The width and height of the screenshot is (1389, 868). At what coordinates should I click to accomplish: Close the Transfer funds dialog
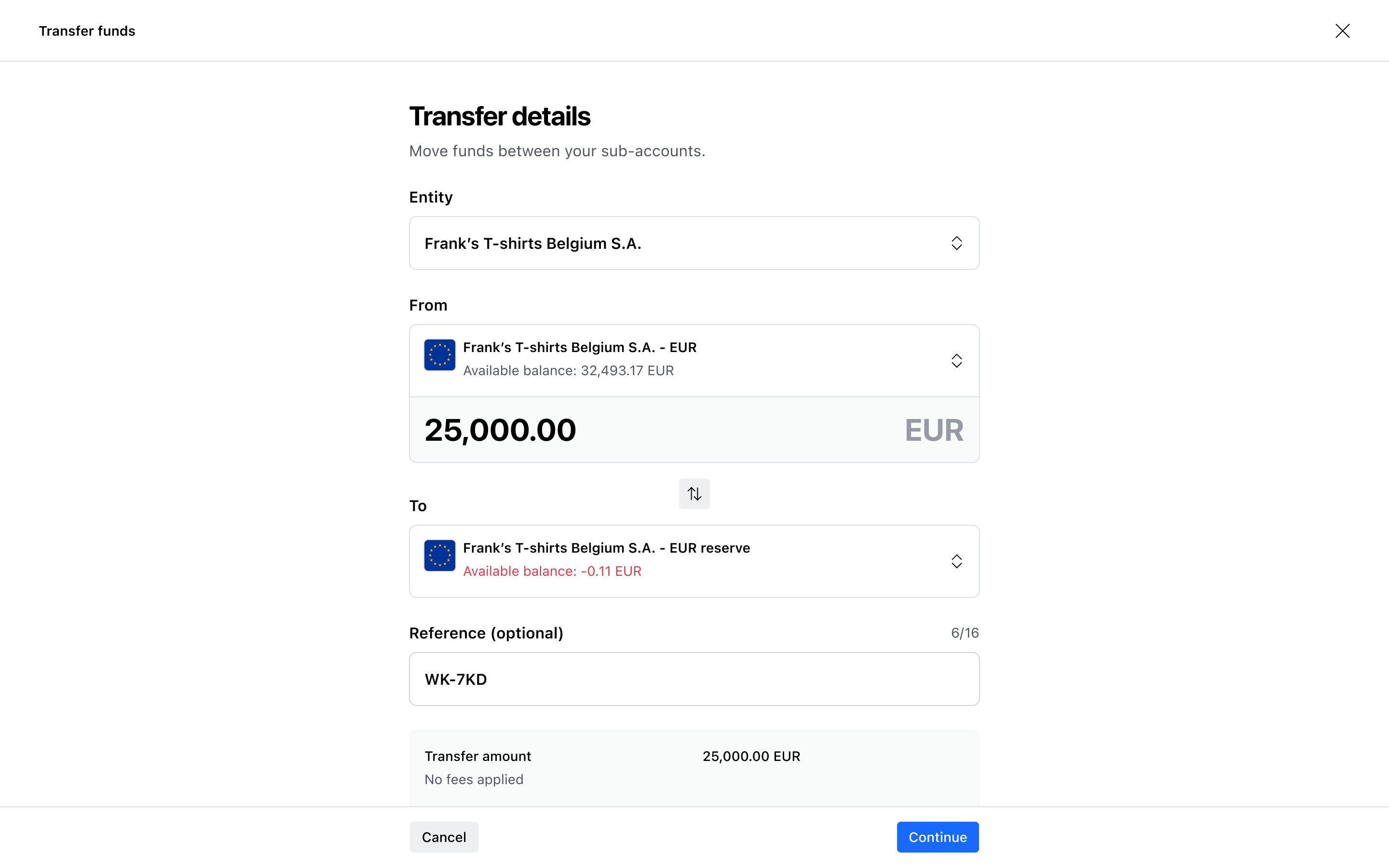(x=1342, y=31)
